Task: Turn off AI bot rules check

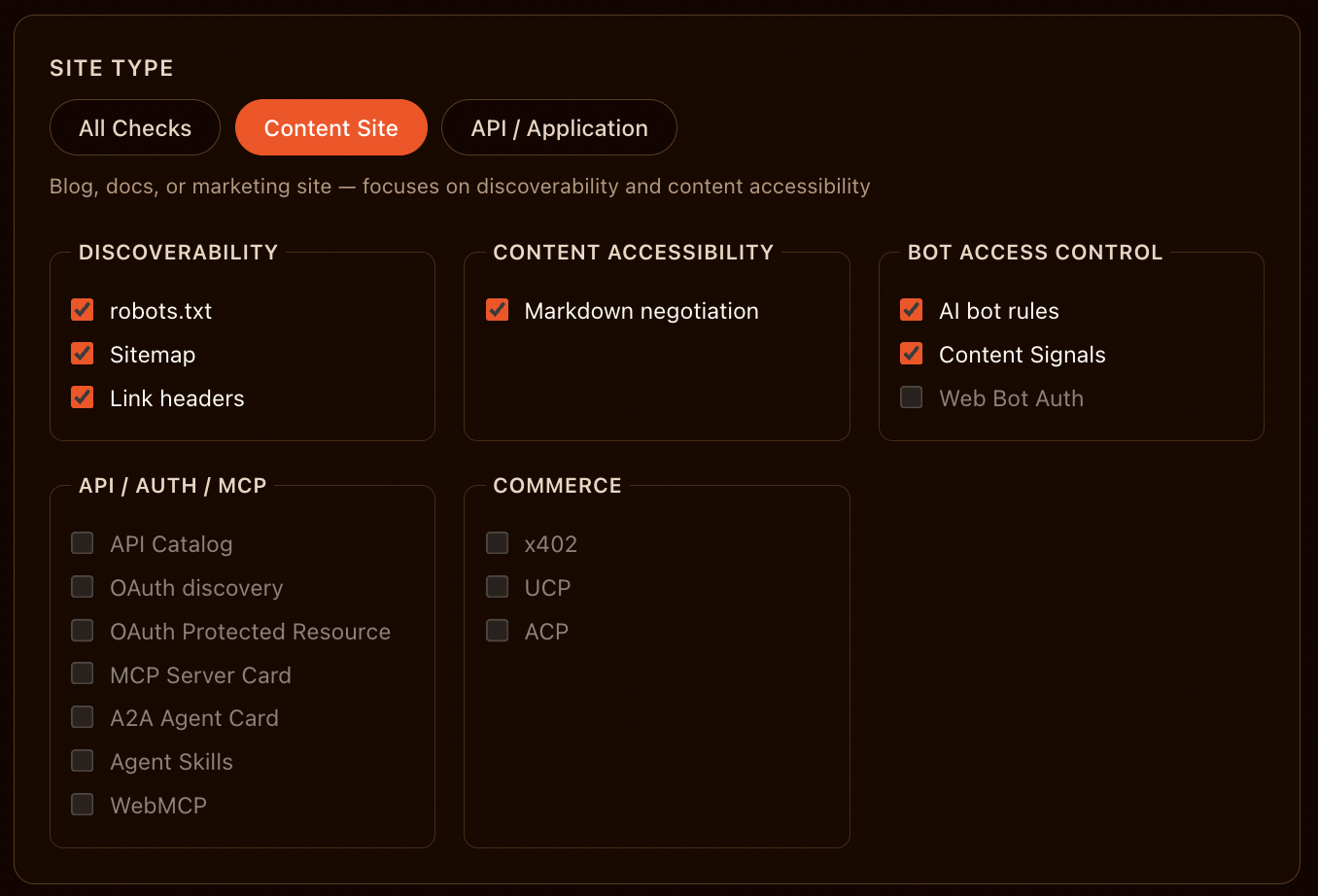Action: coord(912,310)
